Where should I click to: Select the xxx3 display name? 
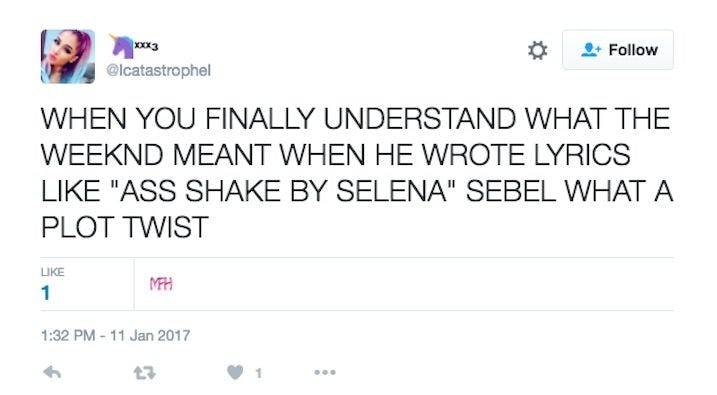tap(146, 46)
